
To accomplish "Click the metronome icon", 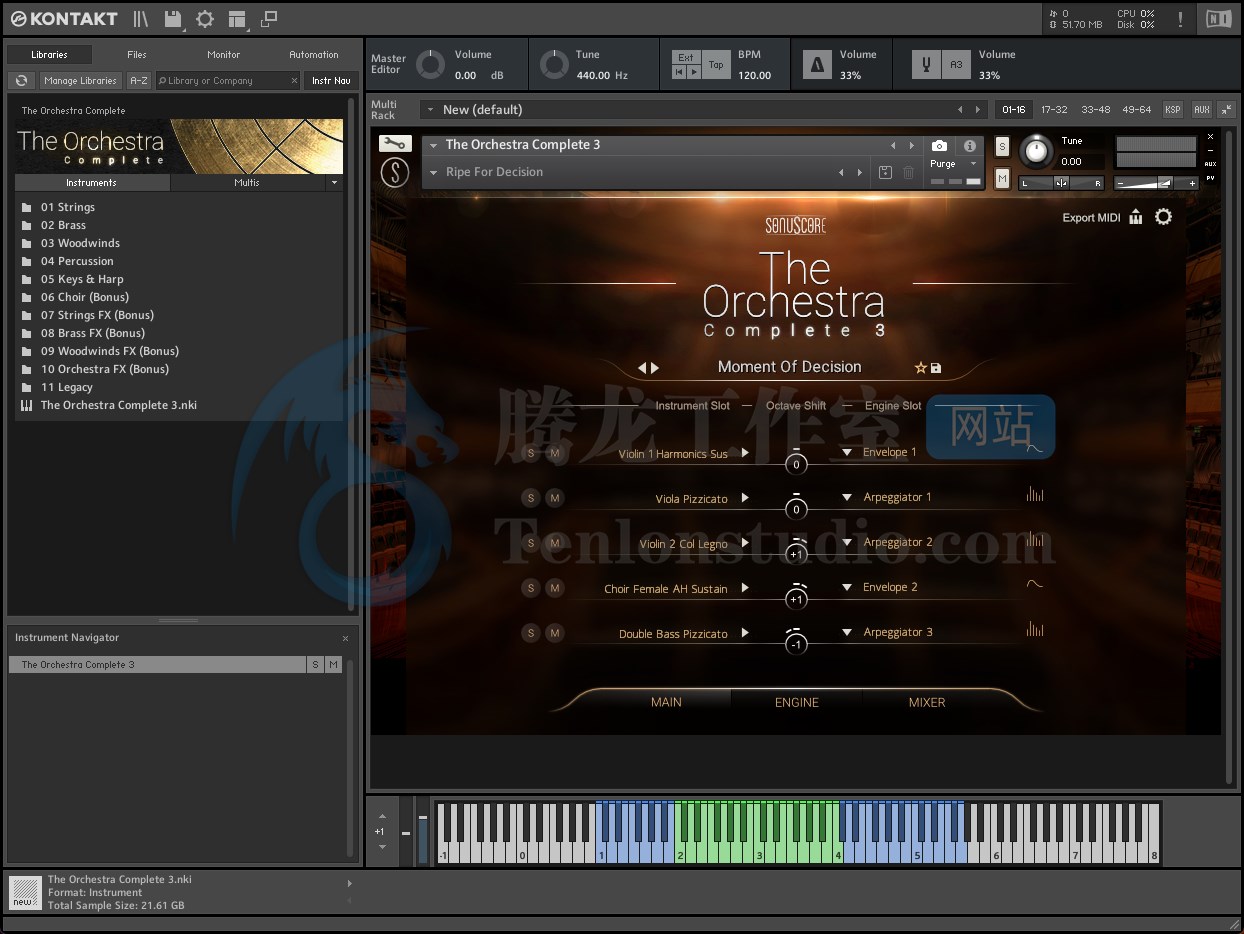I will click(817, 65).
